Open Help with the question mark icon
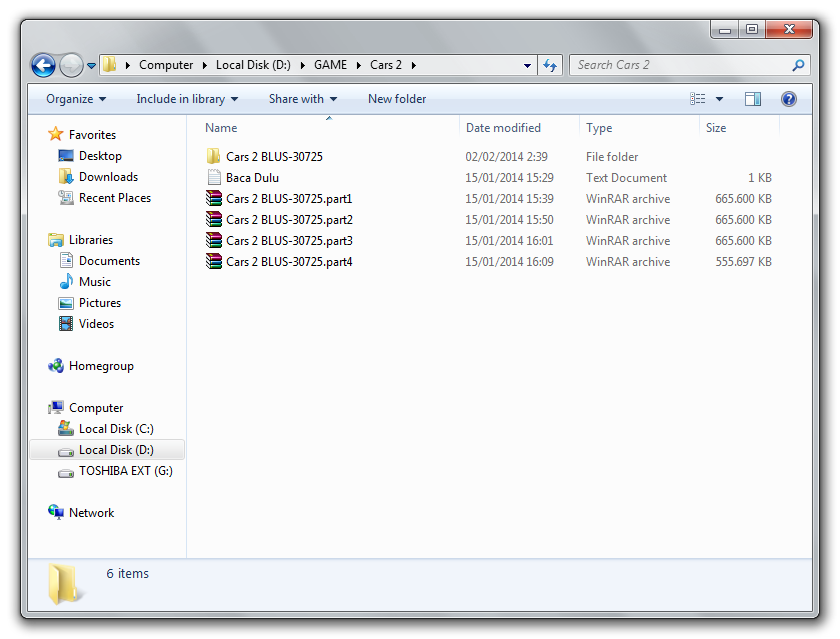The width and height of the screenshot is (840, 639). (789, 99)
